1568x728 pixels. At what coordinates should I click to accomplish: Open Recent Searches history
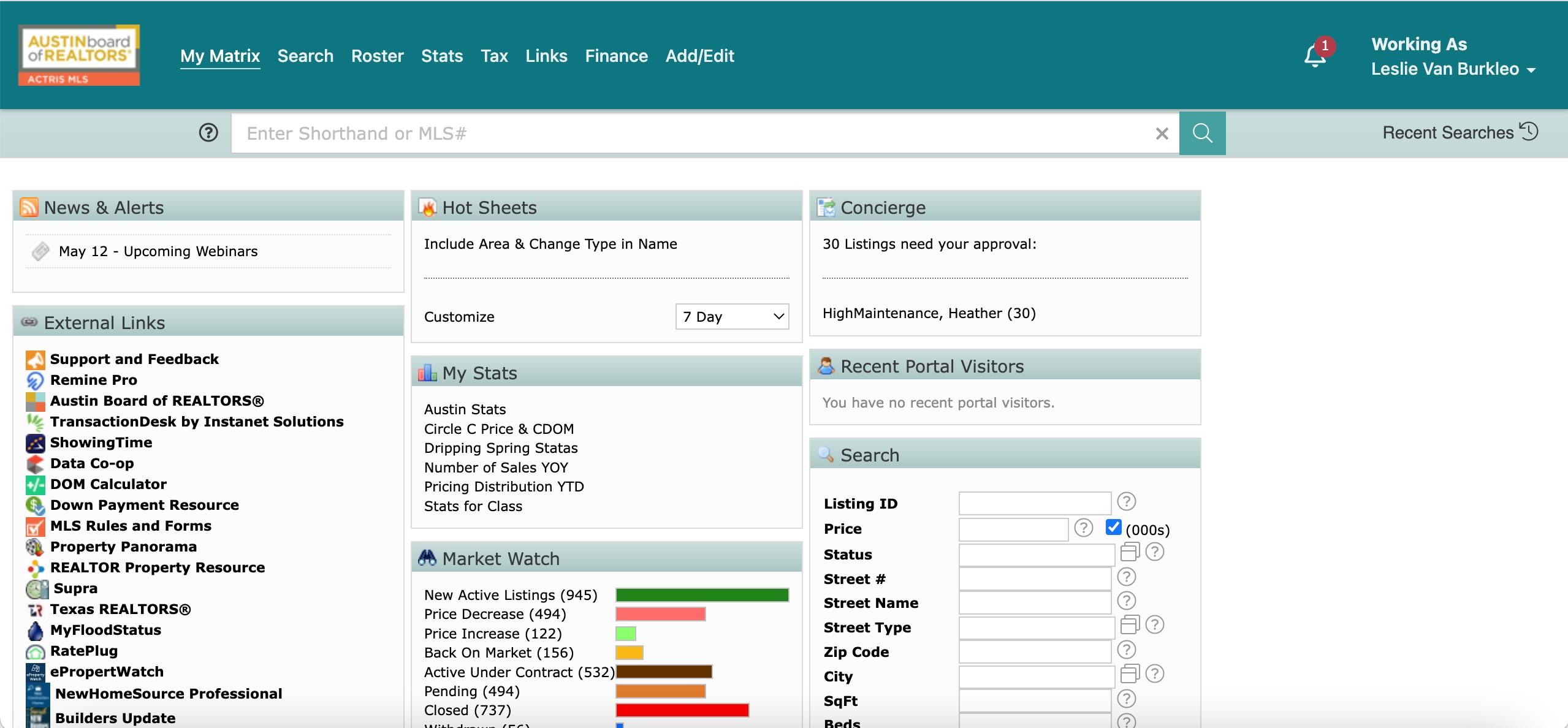pyautogui.click(x=1460, y=132)
